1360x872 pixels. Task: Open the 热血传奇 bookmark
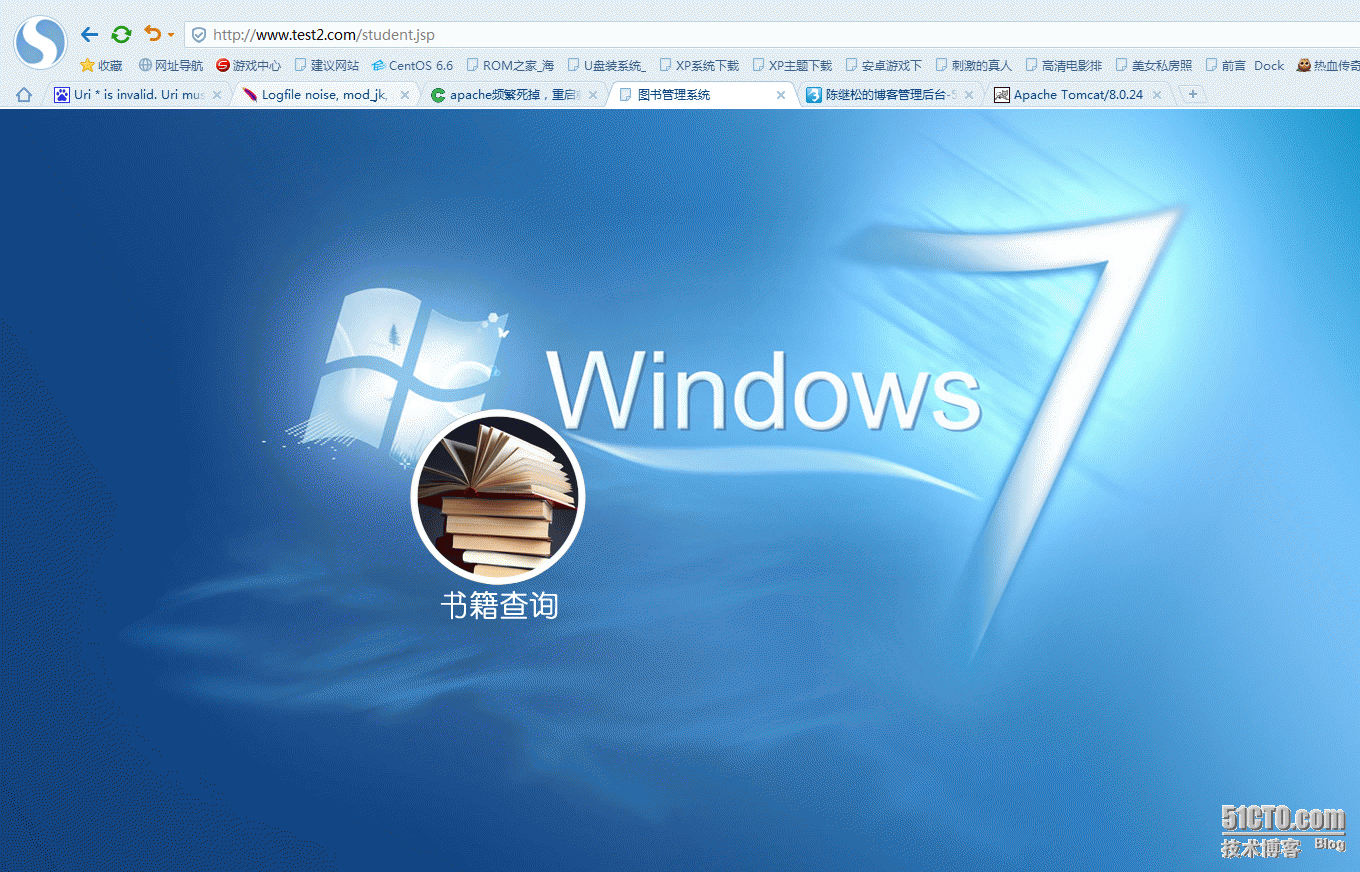1328,65
